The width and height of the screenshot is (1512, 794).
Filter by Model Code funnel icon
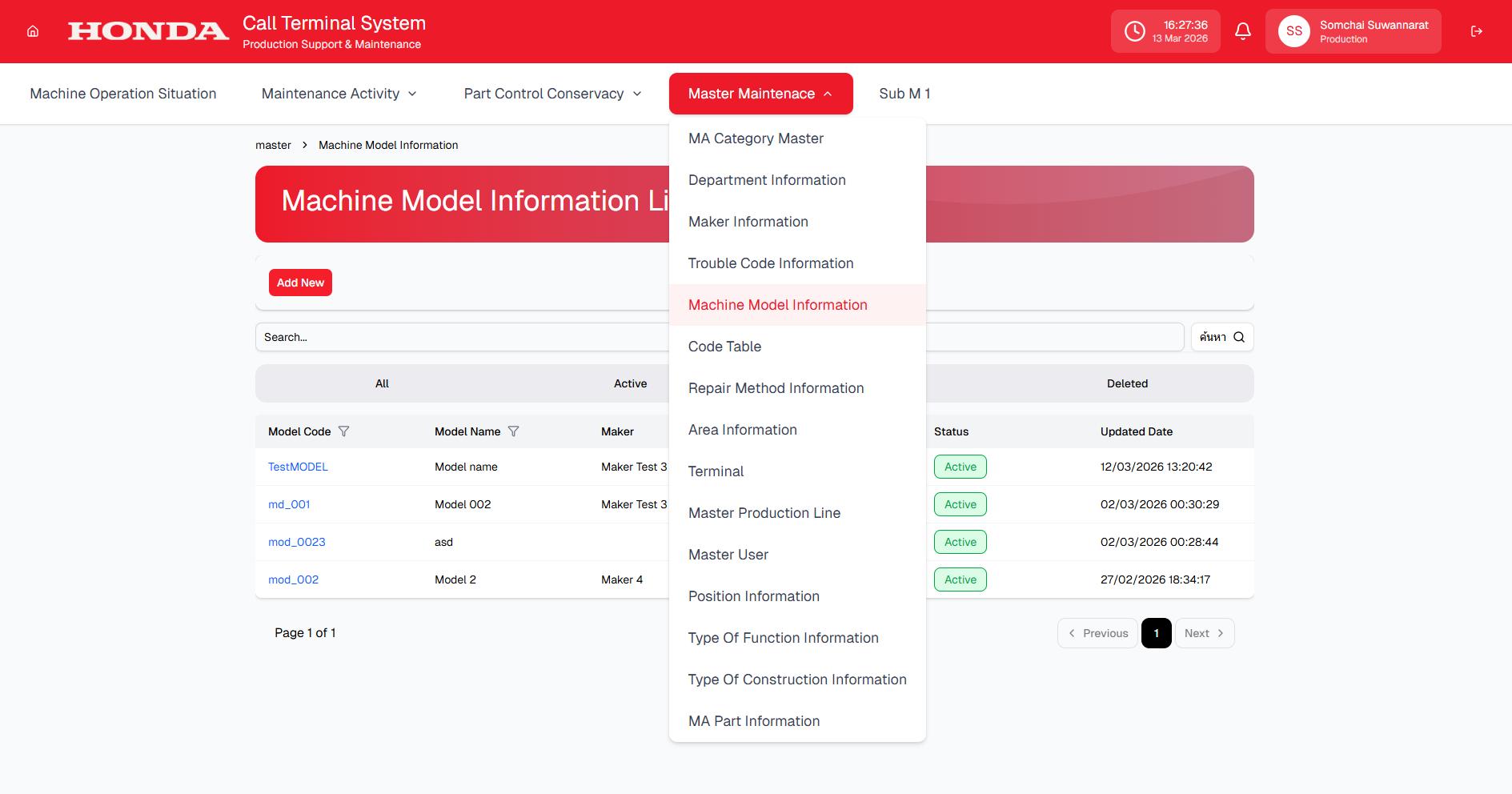[344, 431]
